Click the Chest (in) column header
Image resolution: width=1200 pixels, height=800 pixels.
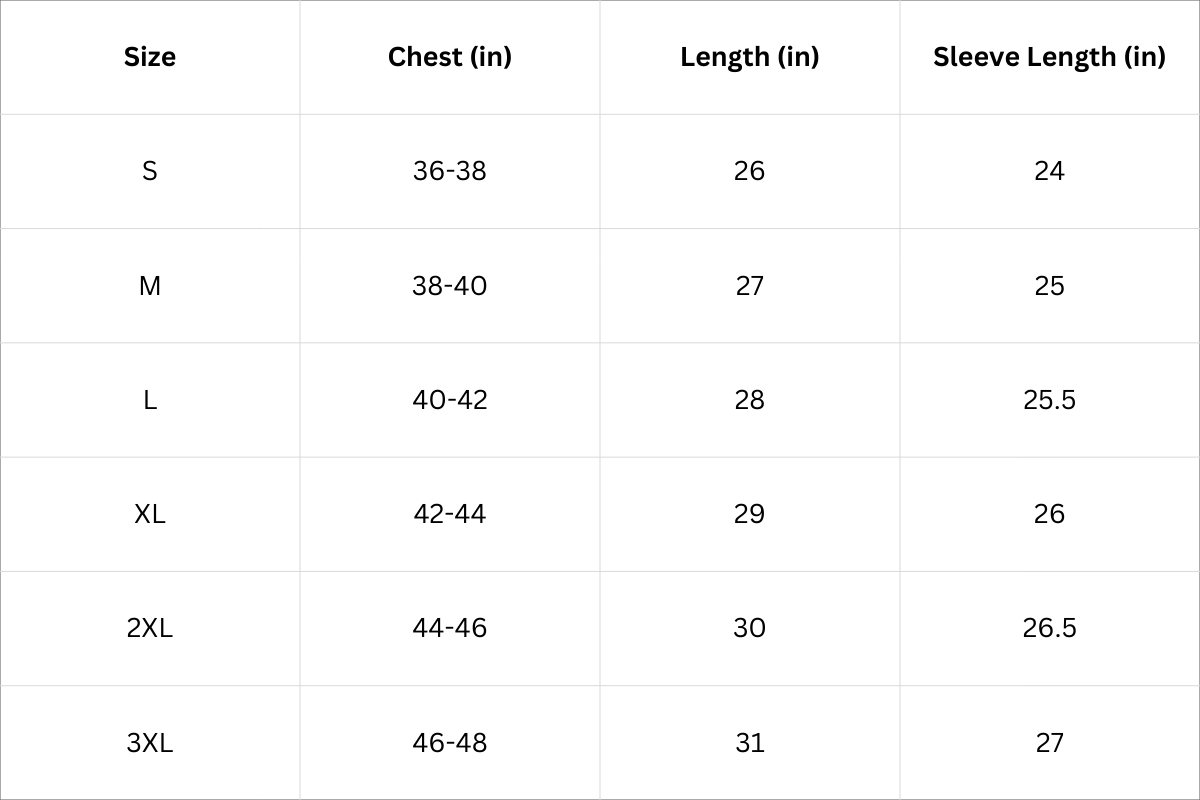[449, 57]
